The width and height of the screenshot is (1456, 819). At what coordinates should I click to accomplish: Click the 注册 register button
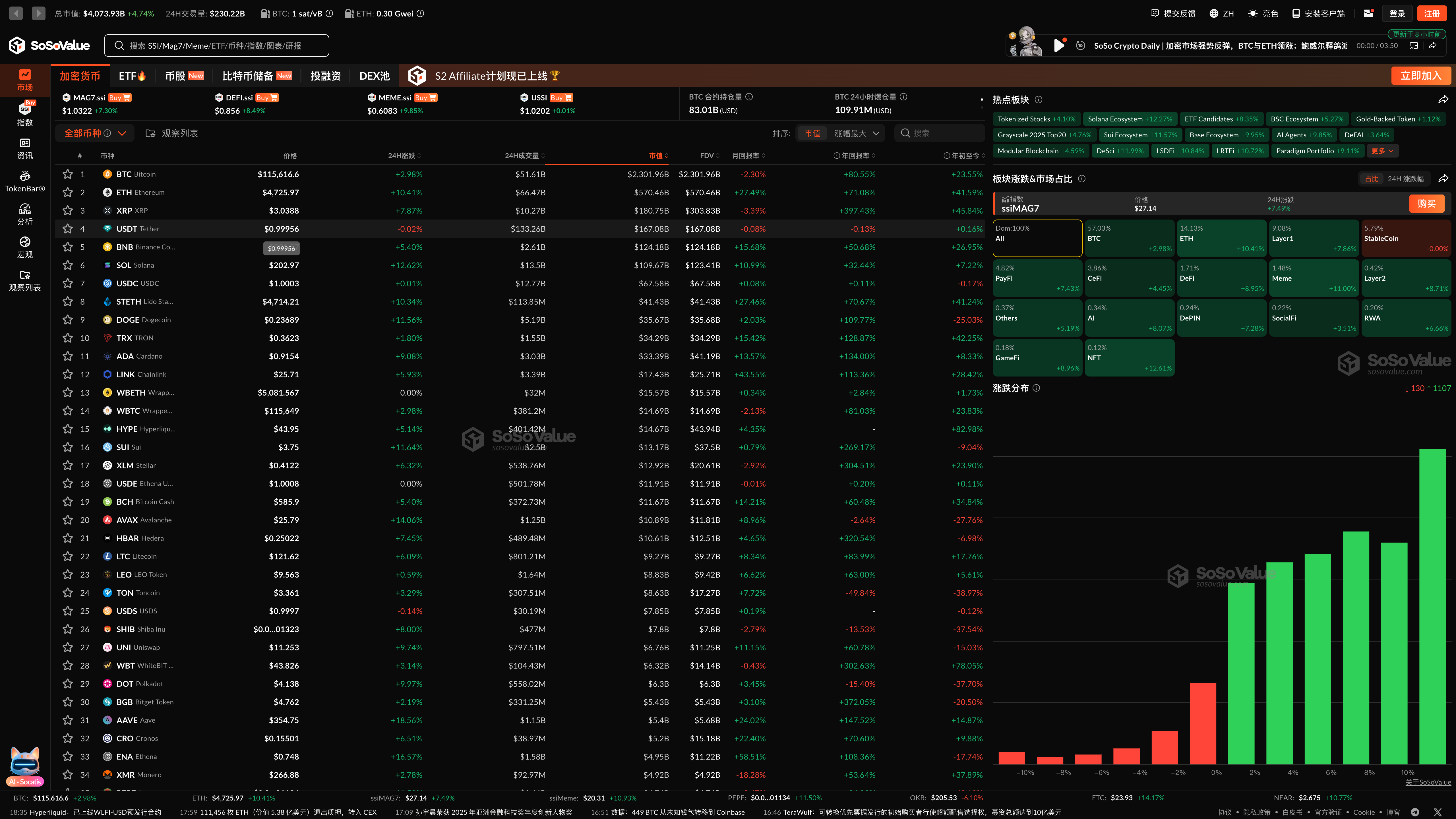pos(1432,14)
